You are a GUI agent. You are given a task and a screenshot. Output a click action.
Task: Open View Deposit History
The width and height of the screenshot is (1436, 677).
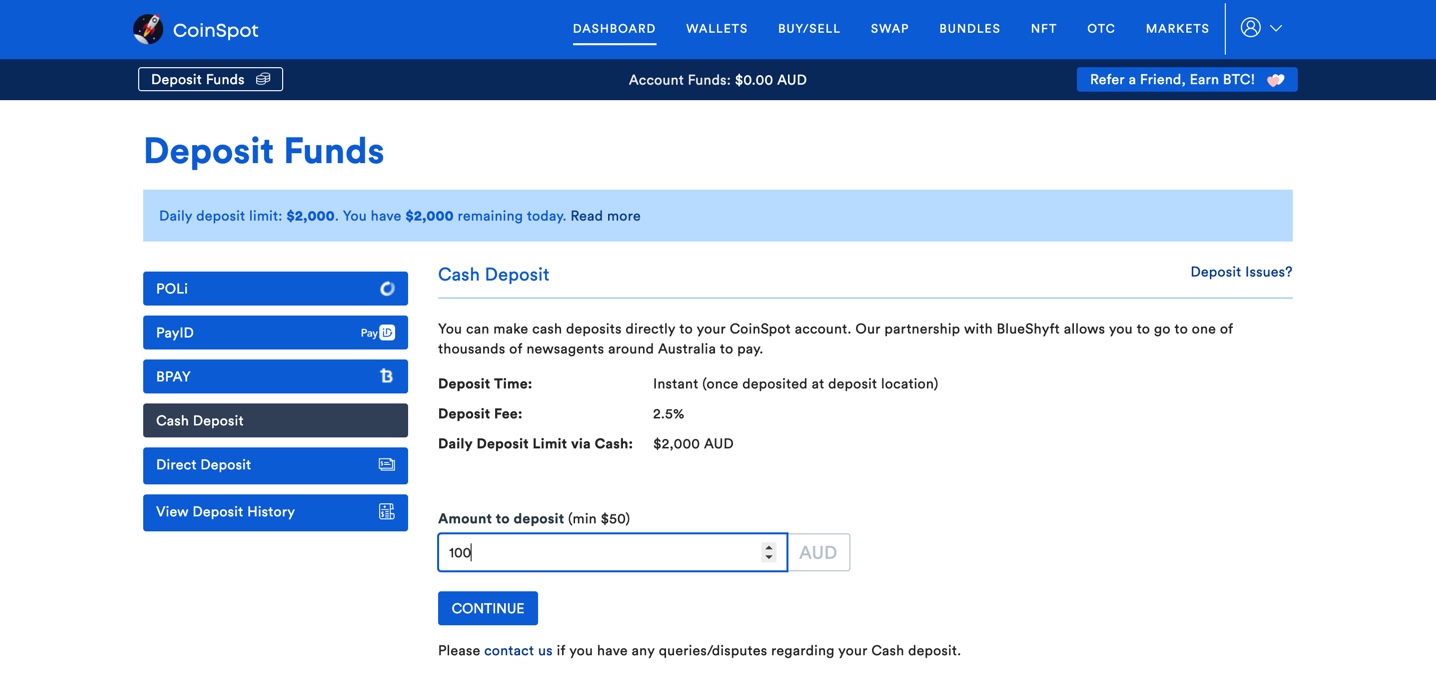click(275, 512)
